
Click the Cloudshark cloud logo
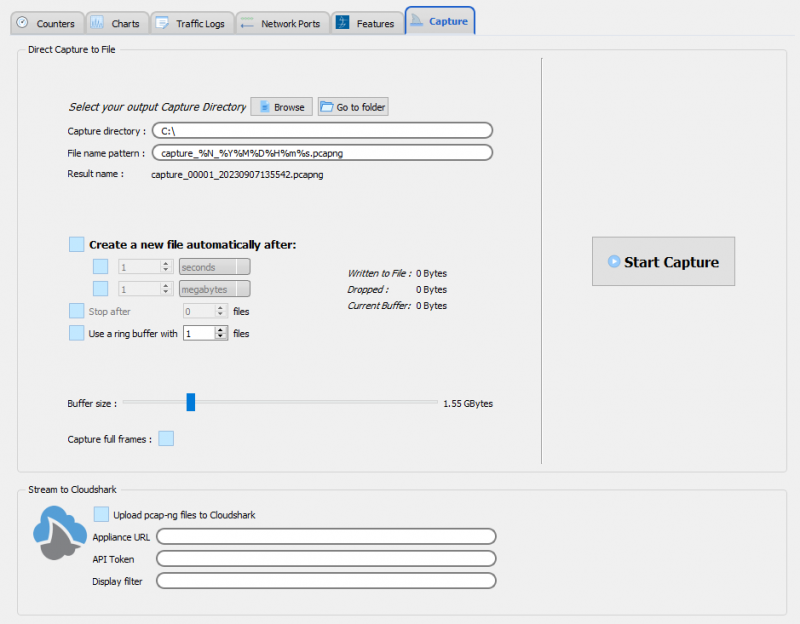tap(59, 533)
